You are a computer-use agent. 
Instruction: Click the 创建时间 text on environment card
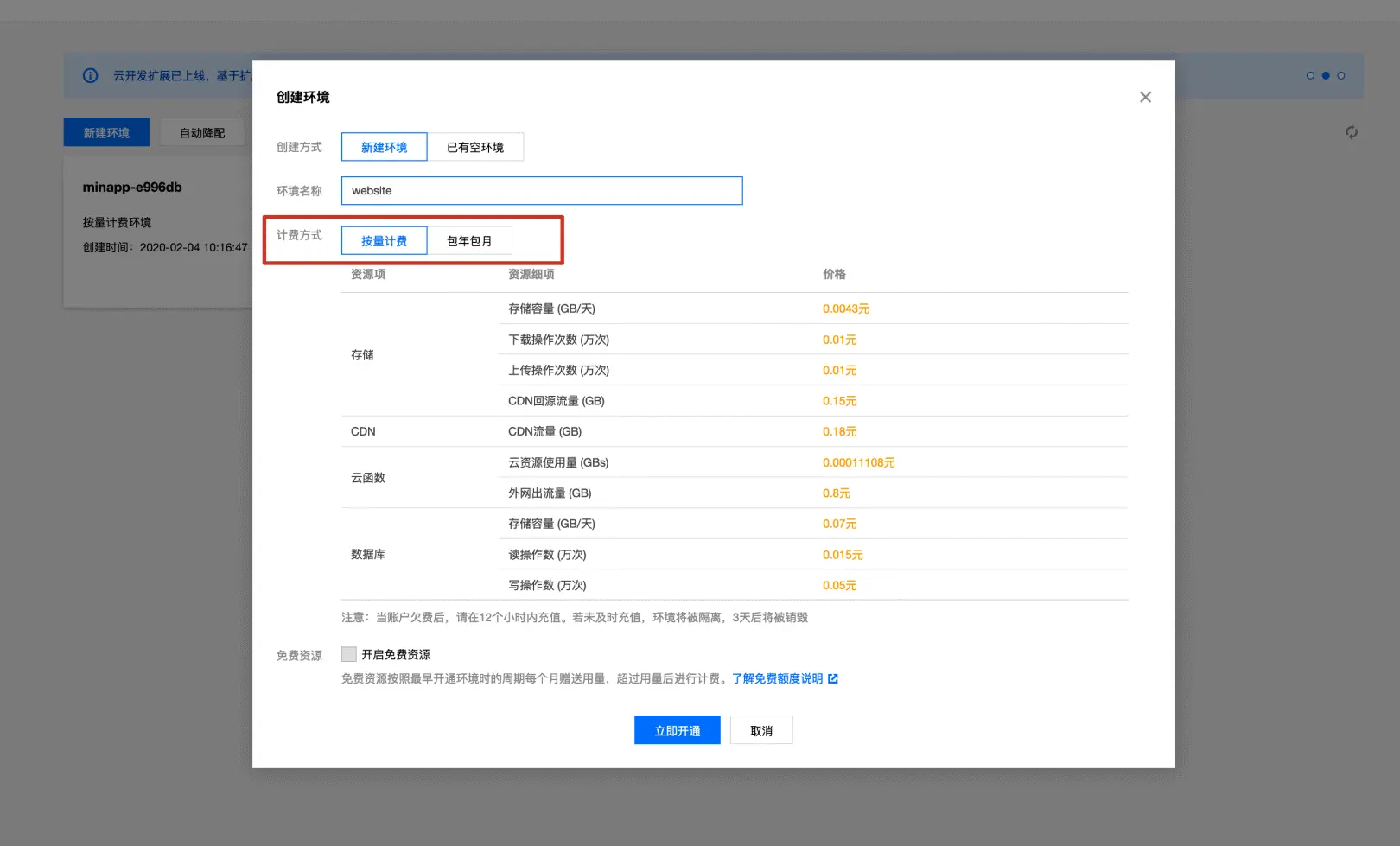pyautogui.click(x=165, y=247)
